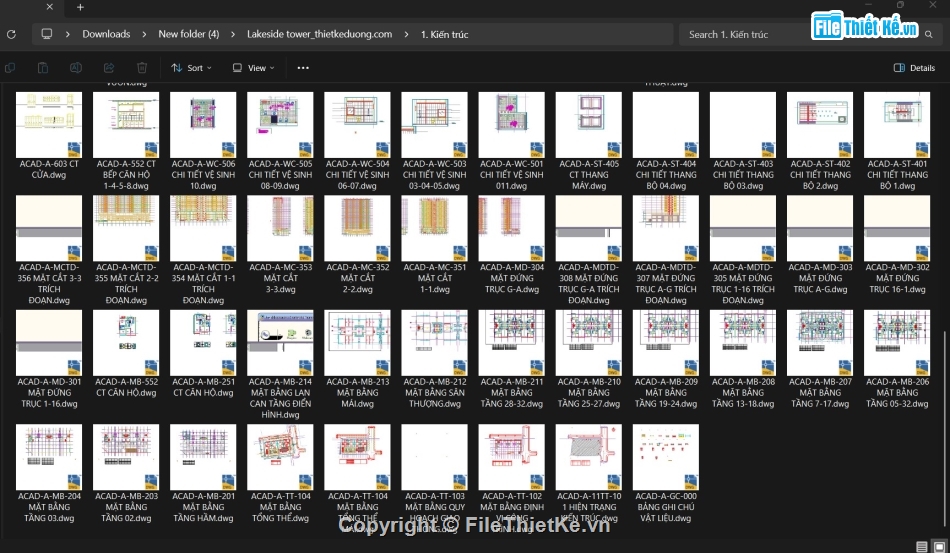Select ACAD-A-MC-353 MẶT CẮT 3-3.dwg

click(280, 245)
